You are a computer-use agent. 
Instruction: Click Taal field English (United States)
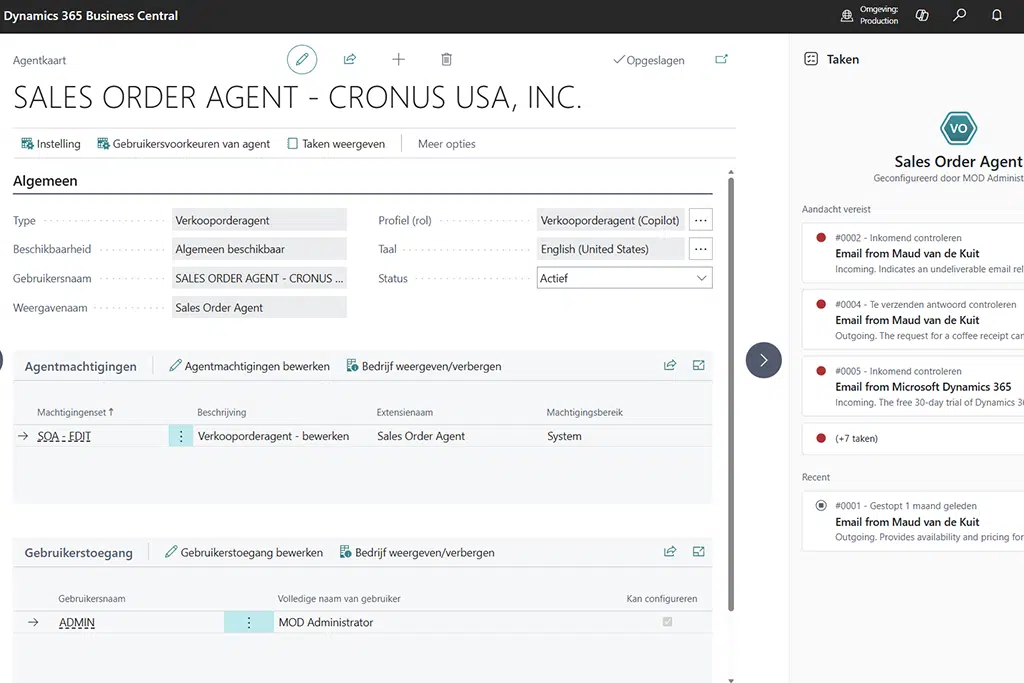coord(611,249)
